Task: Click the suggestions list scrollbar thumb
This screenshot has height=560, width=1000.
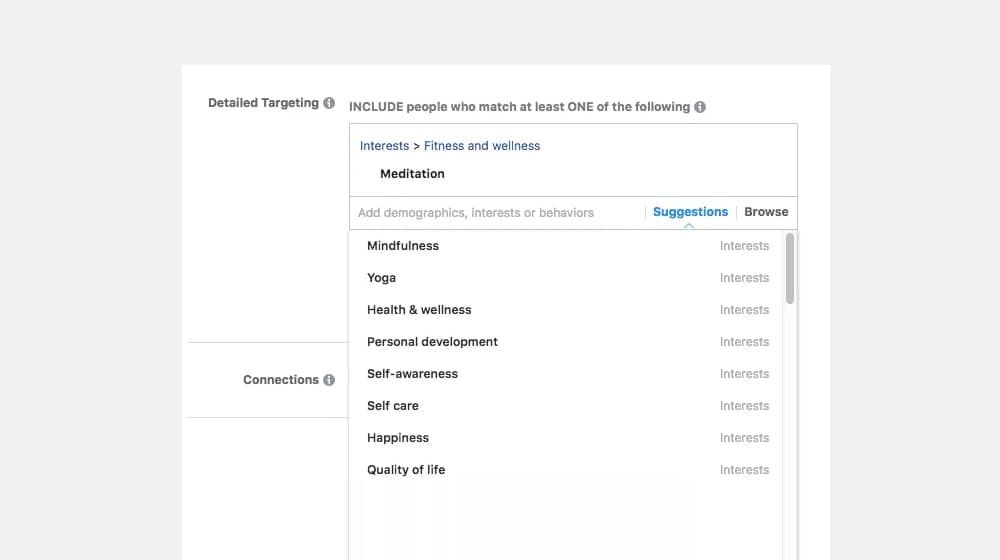Action: click(x=790, y=268)
